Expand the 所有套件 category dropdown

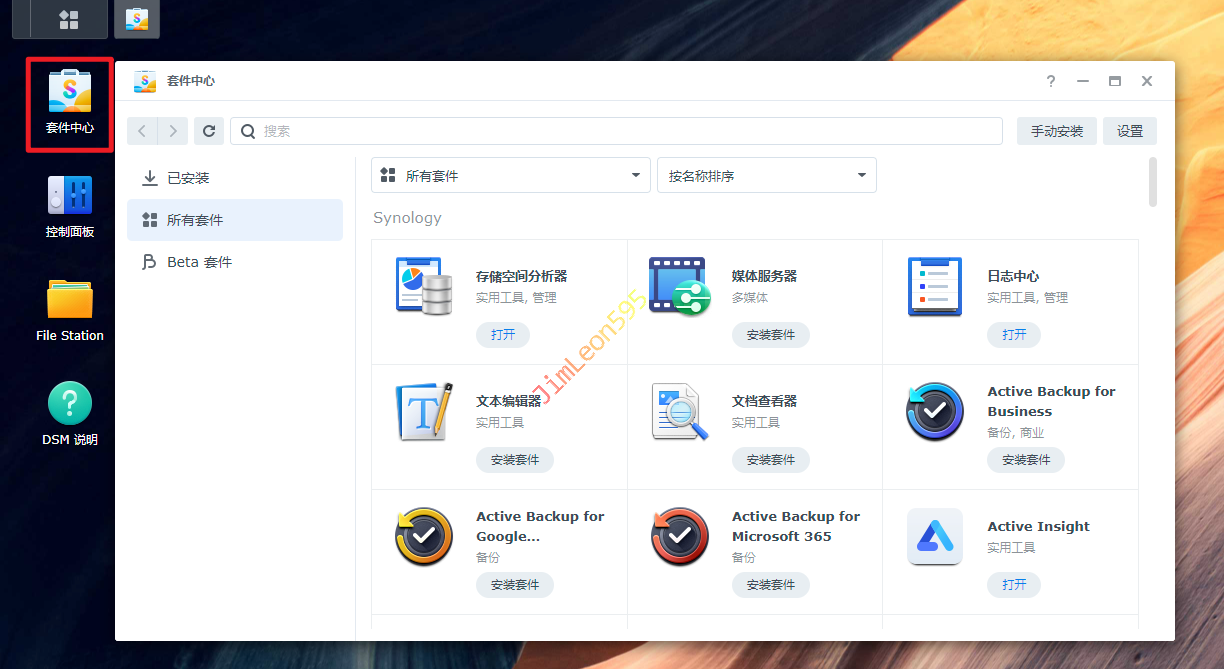[510, 175]
